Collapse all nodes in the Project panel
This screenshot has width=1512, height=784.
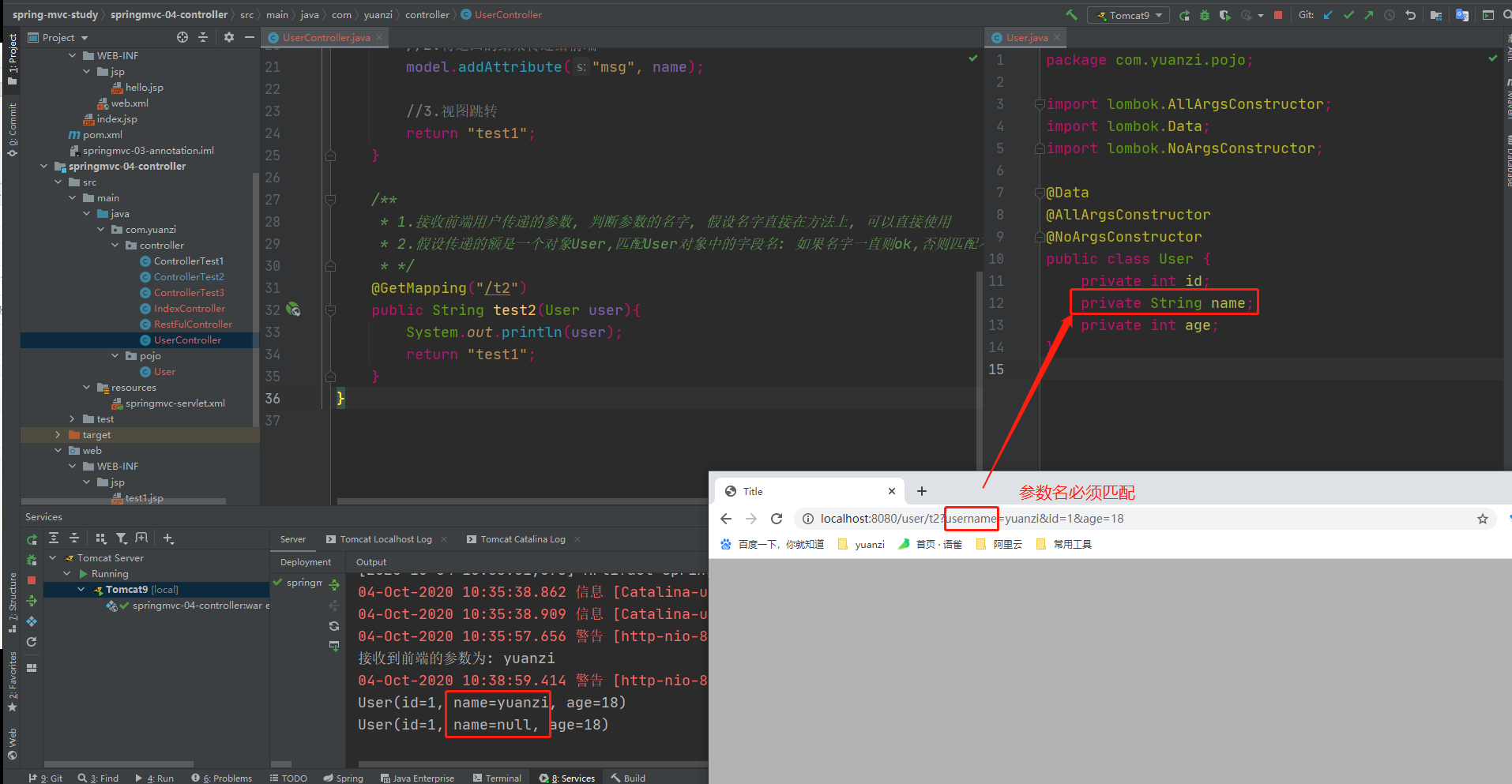(x=203, y=37)
